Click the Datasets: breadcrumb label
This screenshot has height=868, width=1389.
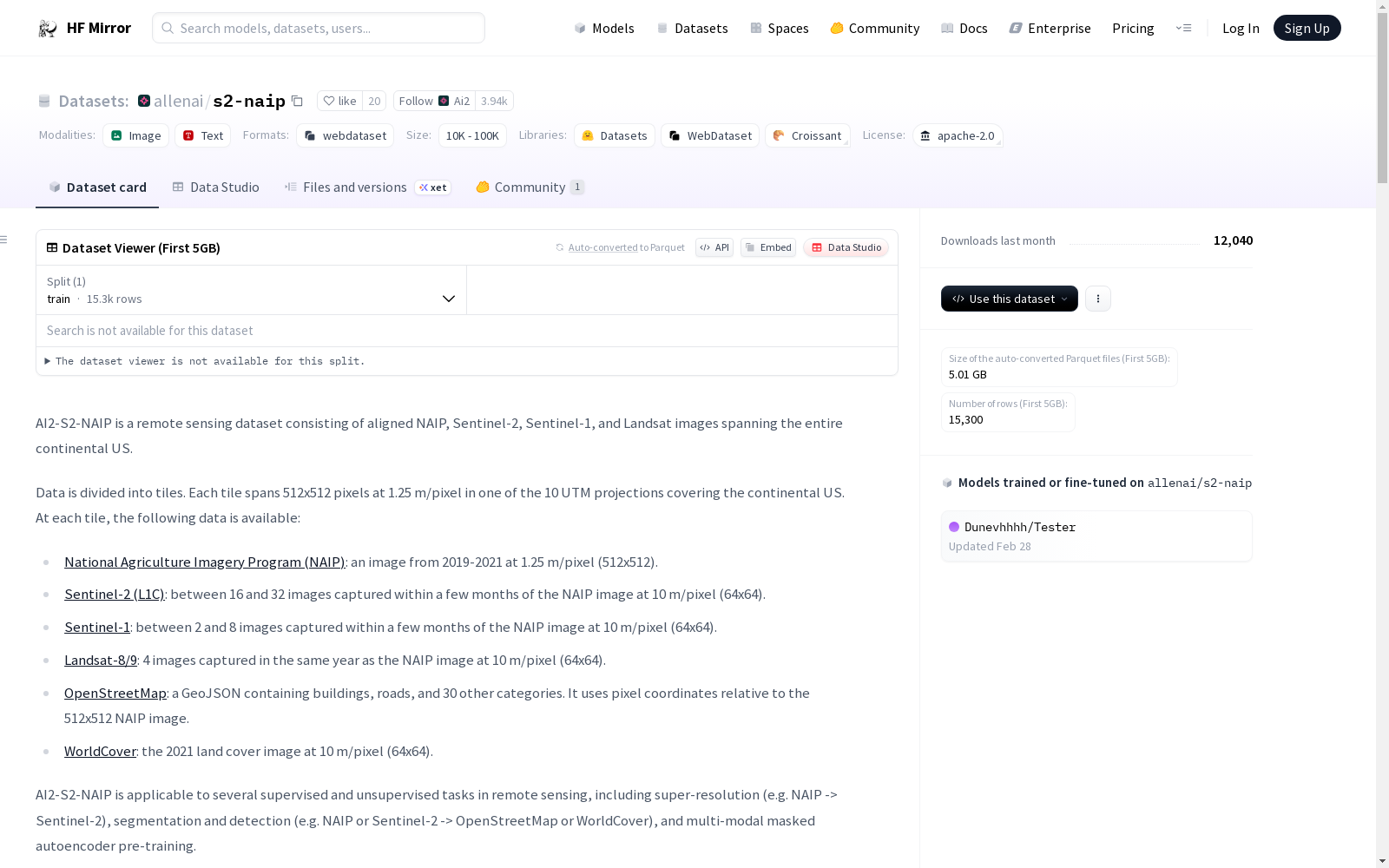coord(94,101)
